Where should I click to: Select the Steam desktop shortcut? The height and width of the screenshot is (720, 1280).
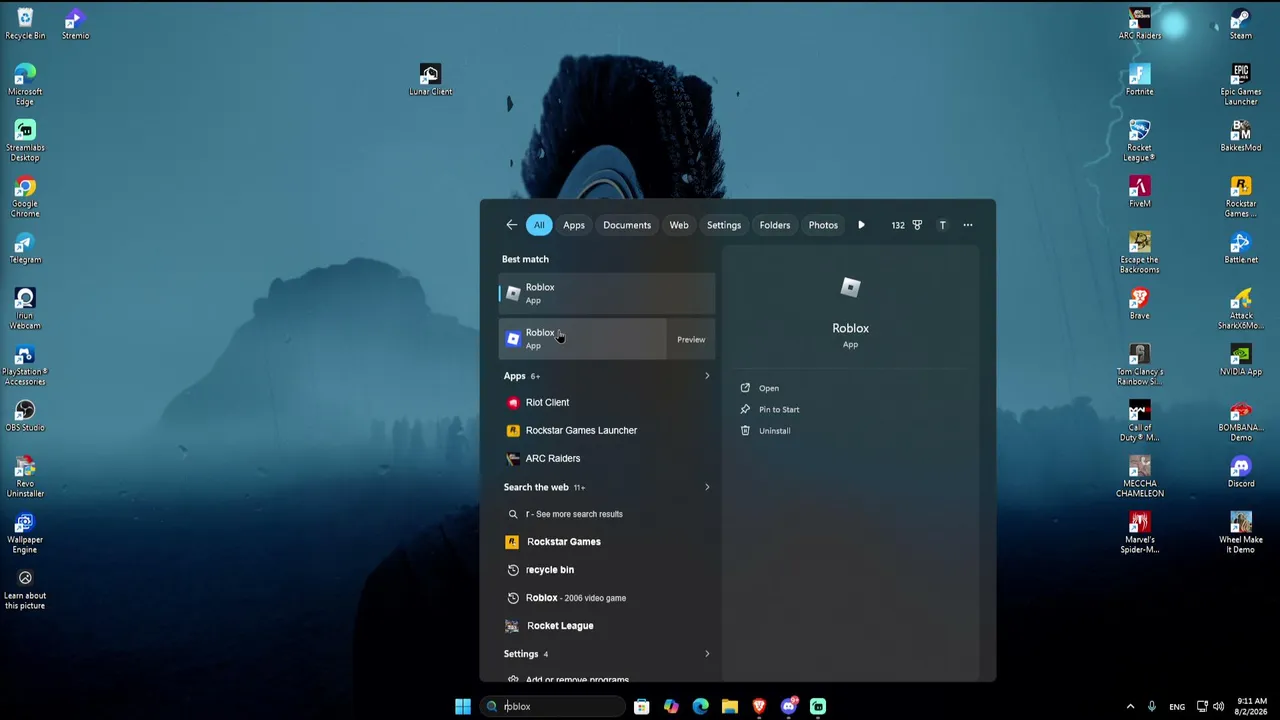tap(1241, 24)
